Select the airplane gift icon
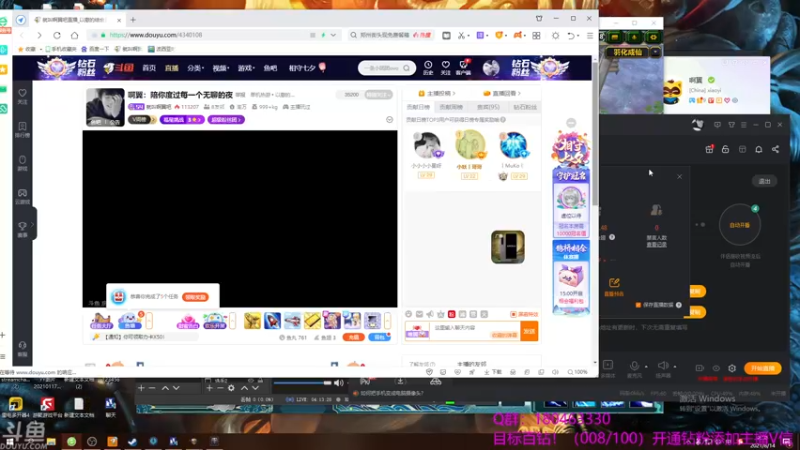The width and height of the screenshot is (800, 450). 292,321
